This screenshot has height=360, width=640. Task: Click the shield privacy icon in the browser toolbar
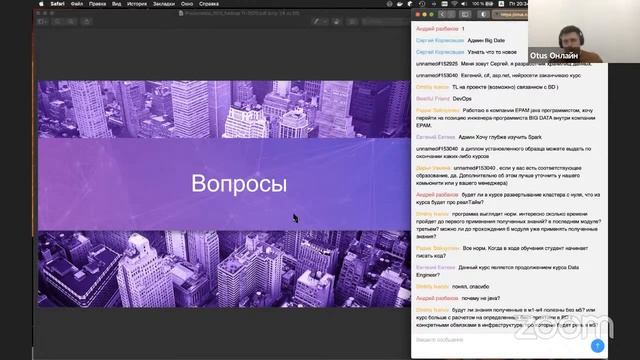[x=483, y=14]
